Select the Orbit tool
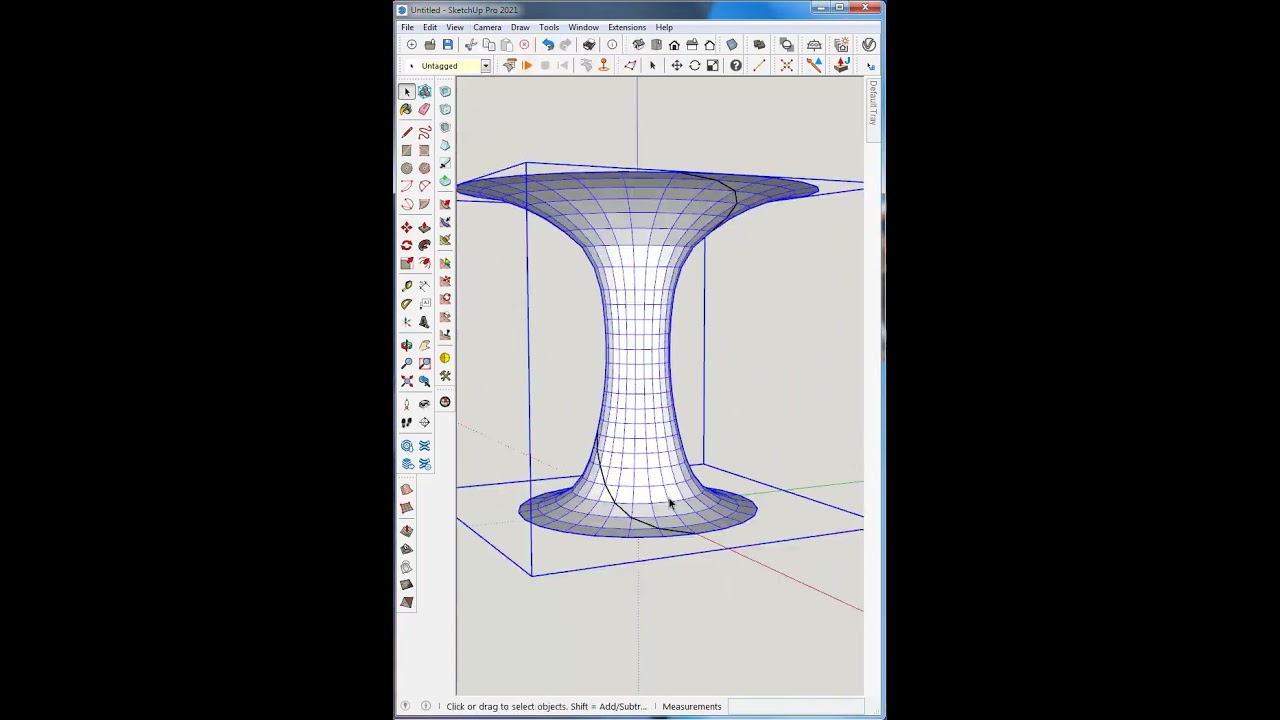 tap(407, 346)
